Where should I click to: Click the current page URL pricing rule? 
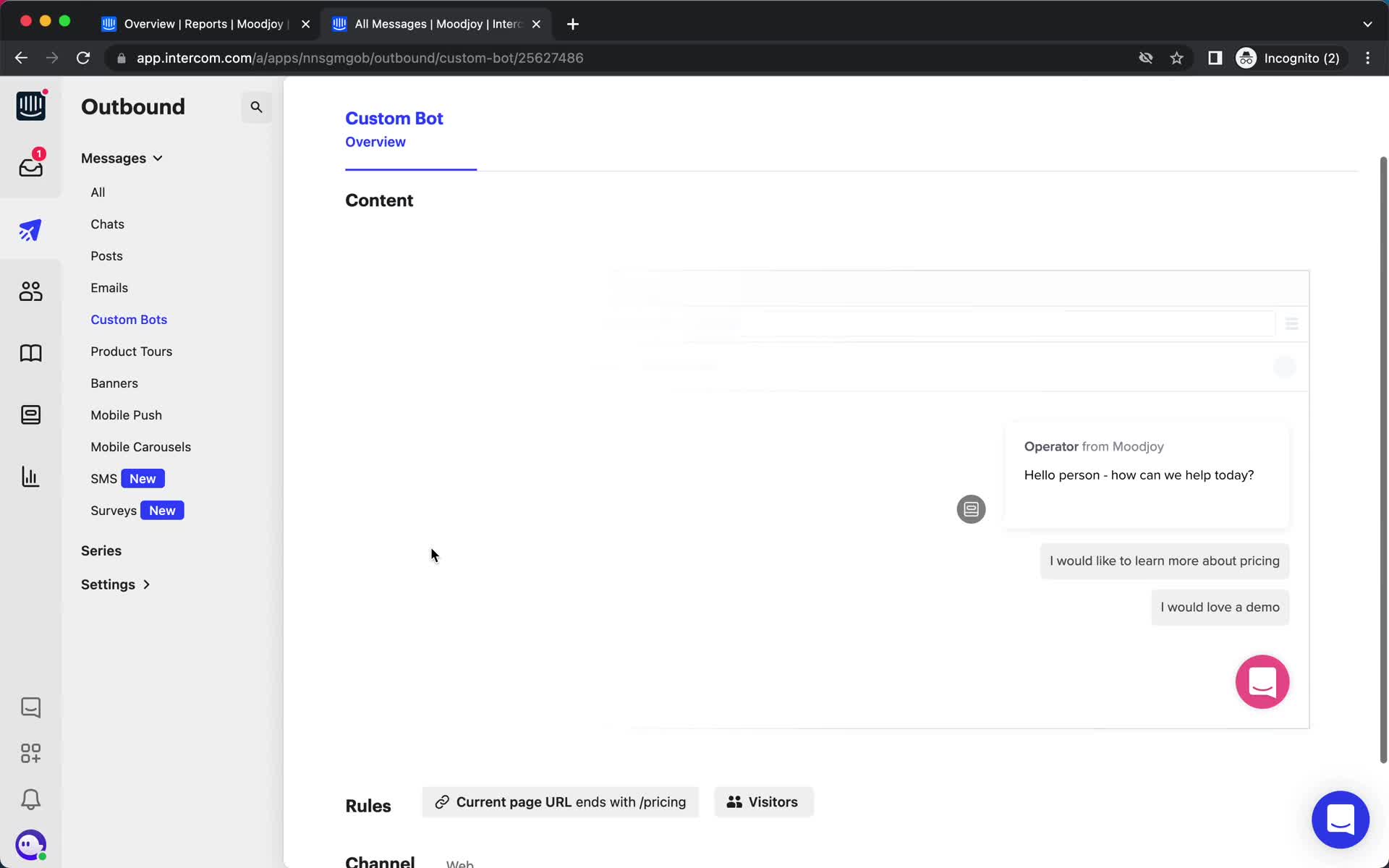[560, 802]
